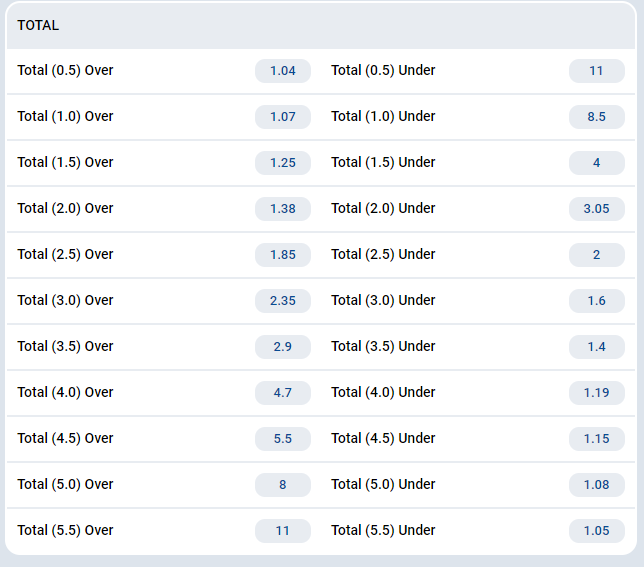
Task: Select Total (1.5) Under odds 4
Action: pyautogui.click(x=596, y=163)
